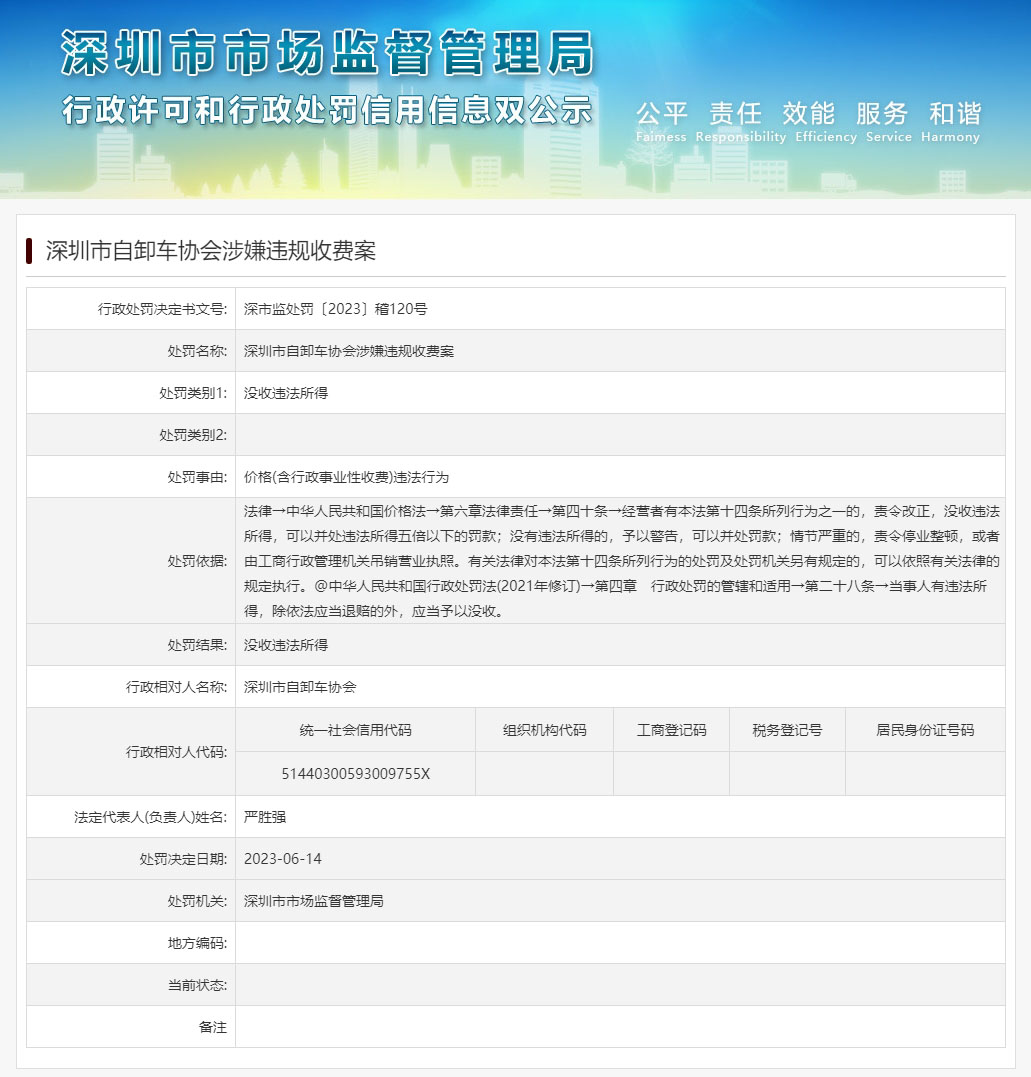Click the slogan word 和谐 Harmony
Viewport: 1031px width, 1077px height.
(951, 122)
